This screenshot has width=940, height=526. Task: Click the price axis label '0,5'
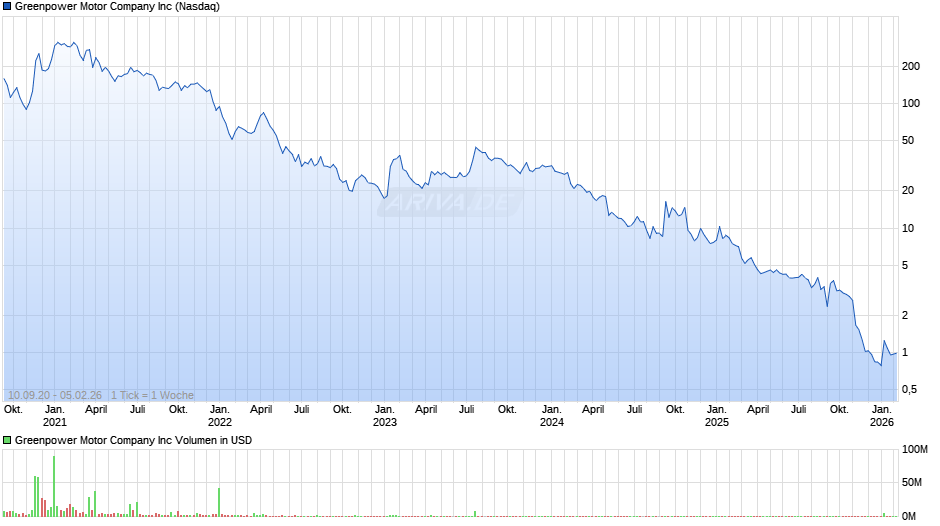[909, 390]
